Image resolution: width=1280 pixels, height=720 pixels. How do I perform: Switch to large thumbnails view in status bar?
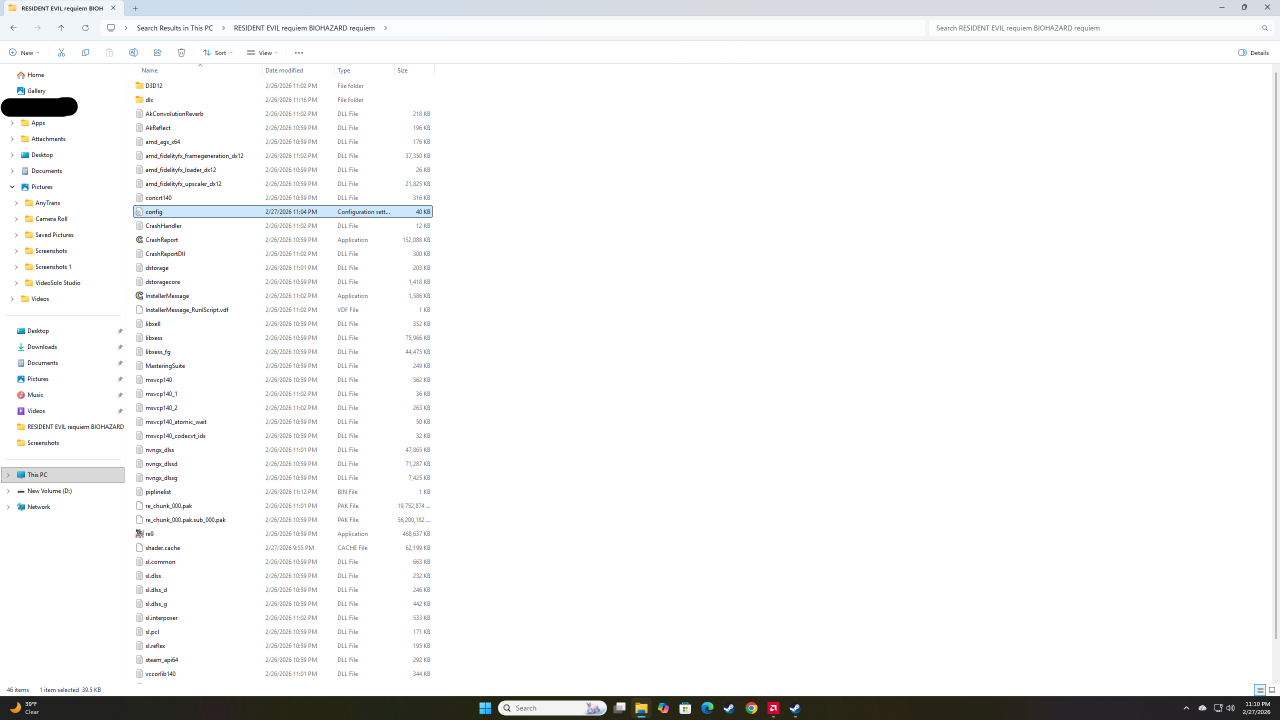coord(1272,690)
